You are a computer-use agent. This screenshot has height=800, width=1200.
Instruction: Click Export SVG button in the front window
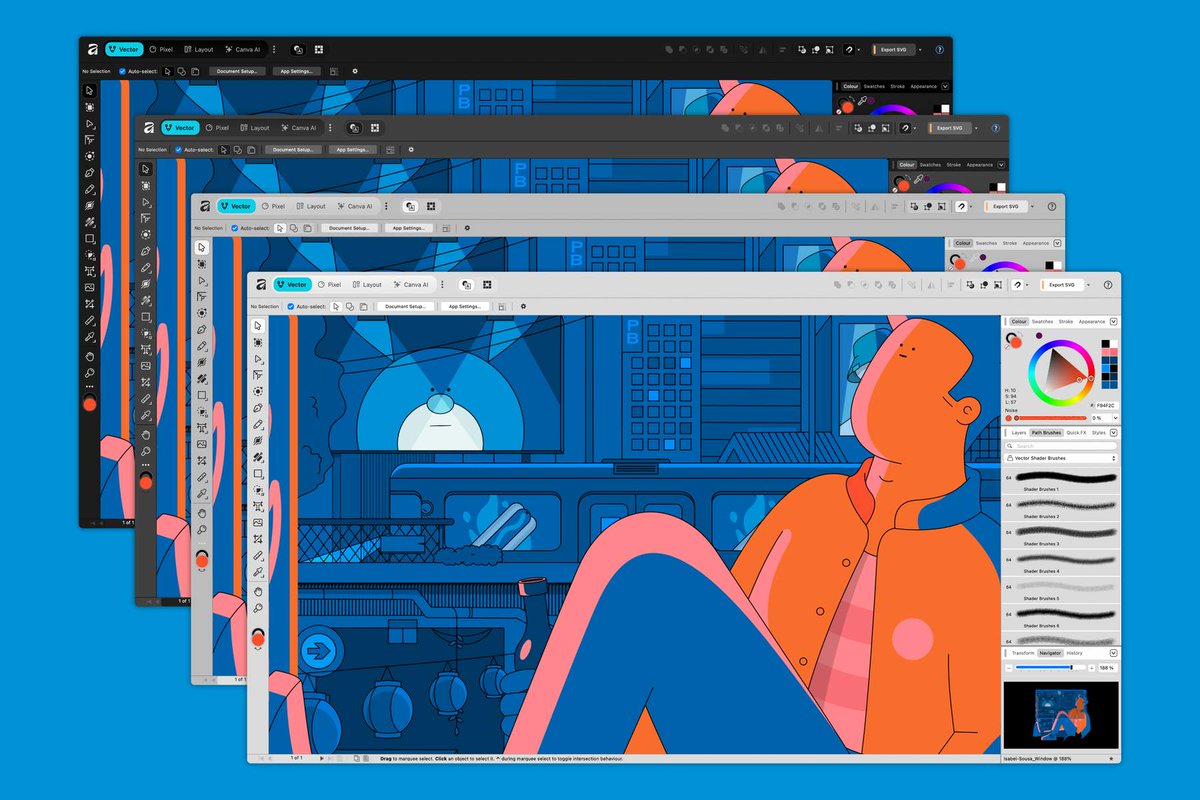click(x=1062, y=285)
